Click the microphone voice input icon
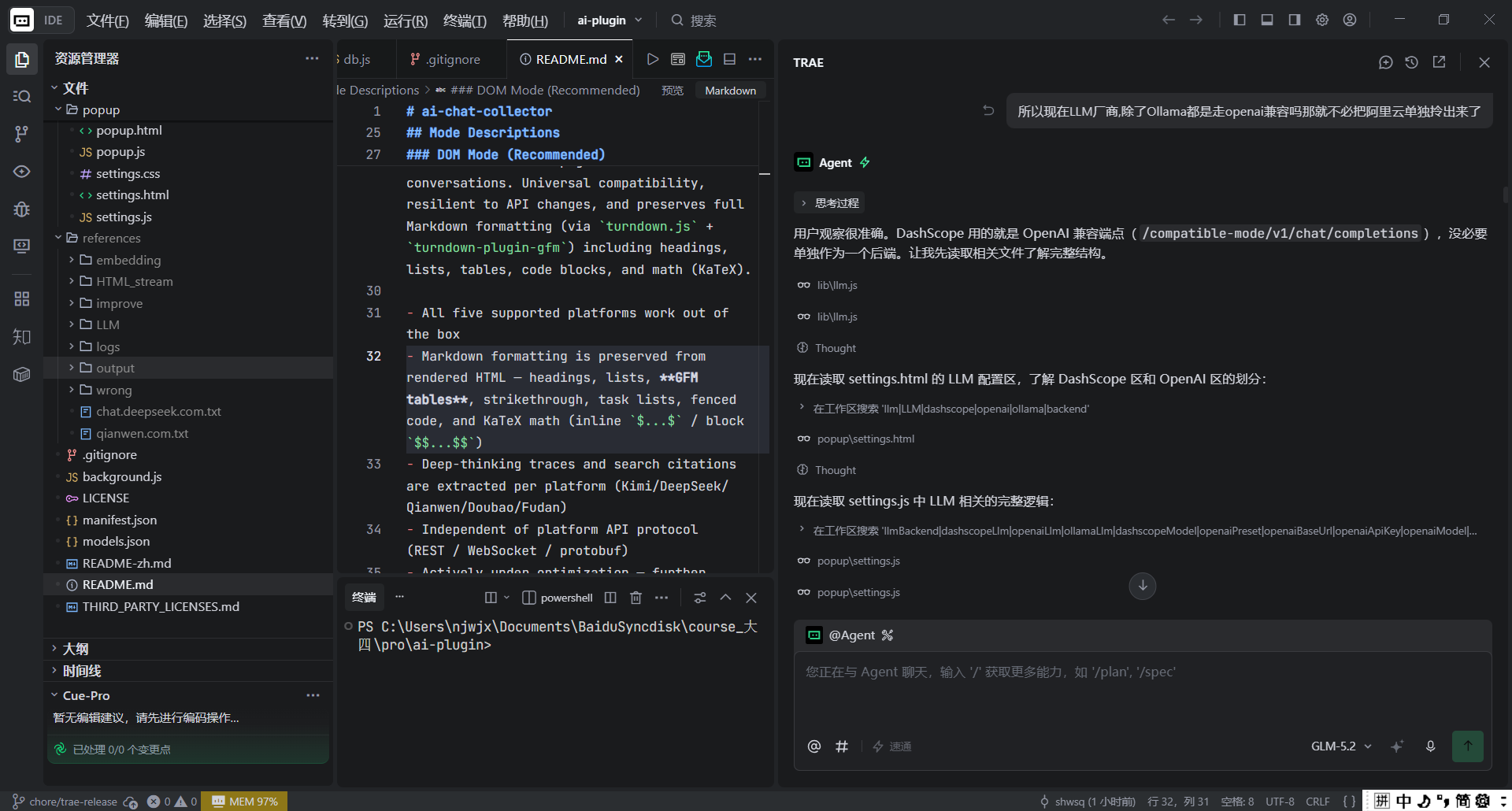The image size is (1512, 811). coord(1430,746)
